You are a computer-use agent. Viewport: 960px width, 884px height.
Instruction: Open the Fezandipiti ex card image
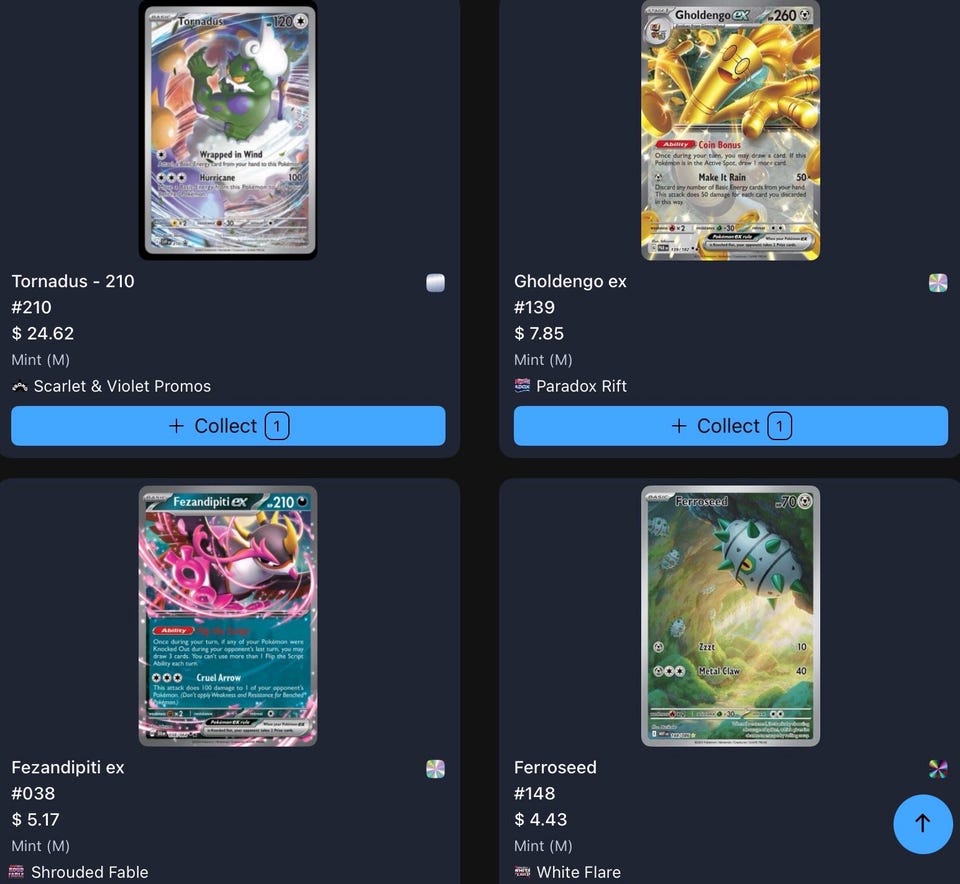pos(228,616)
